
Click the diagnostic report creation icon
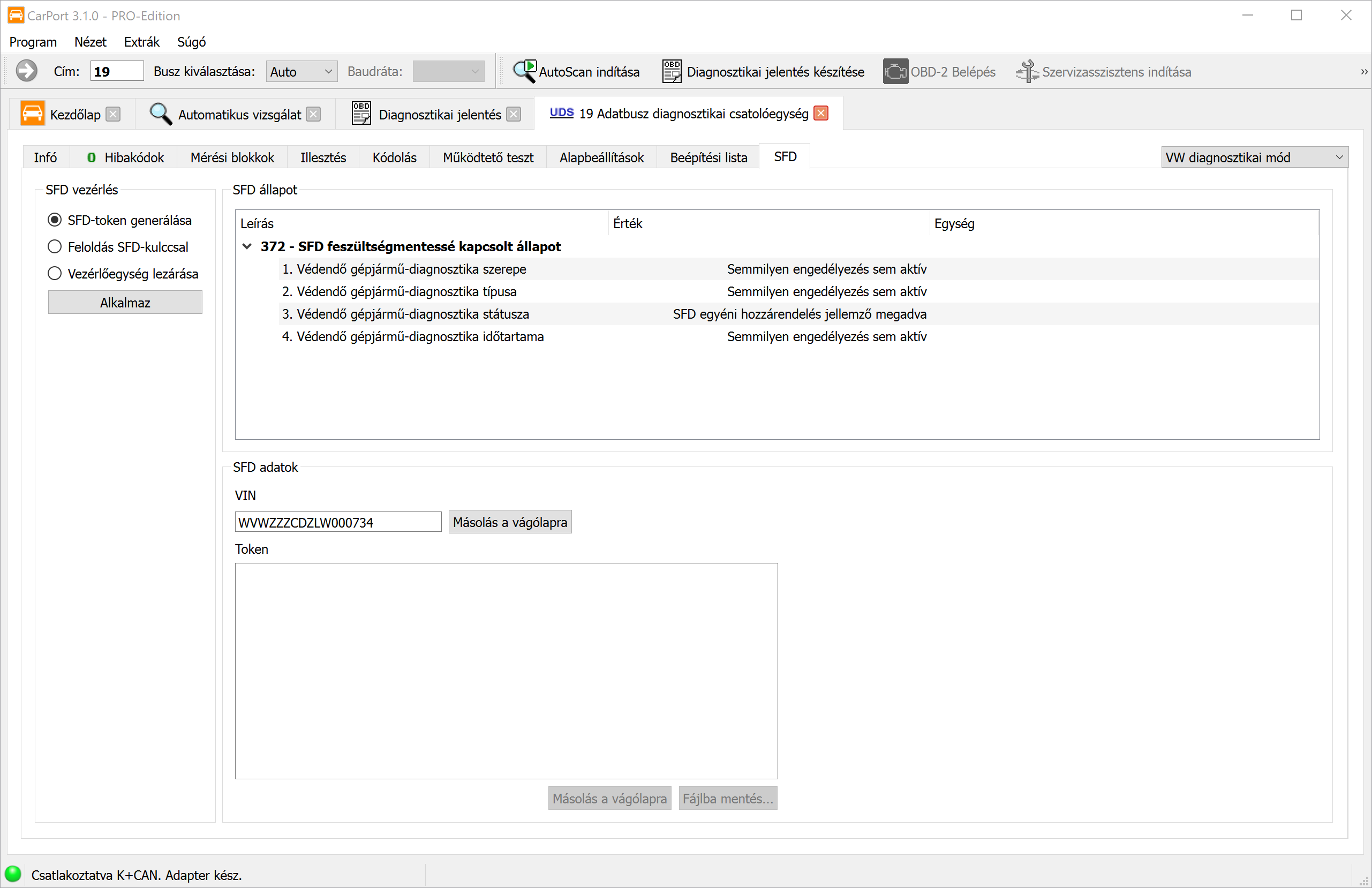[x=672, y=72]
